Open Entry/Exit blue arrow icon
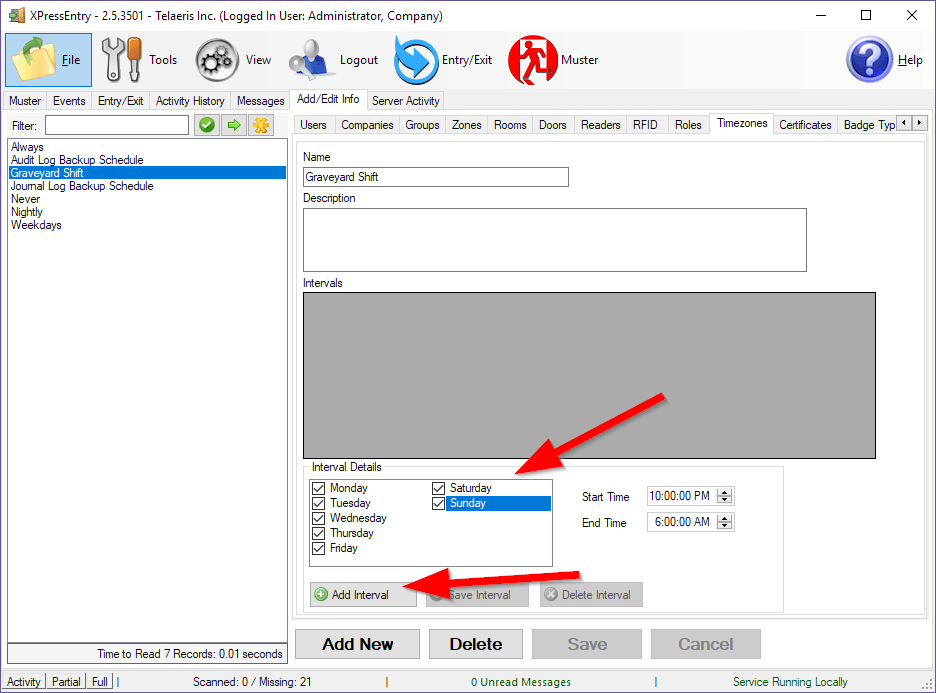Image resolution: width=936 pixels, height=693 pixels. click(x=414, y=60)
